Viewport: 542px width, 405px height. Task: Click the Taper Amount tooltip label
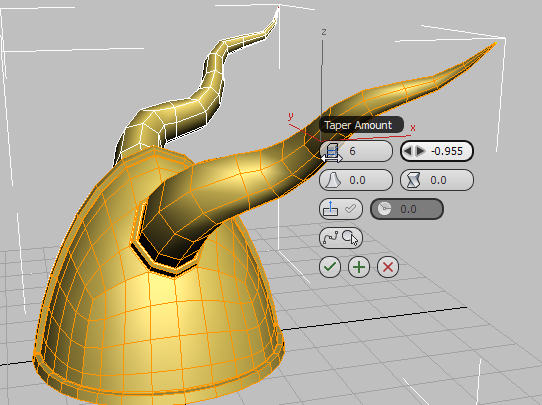pyautogui.click(x=358, y=125)
